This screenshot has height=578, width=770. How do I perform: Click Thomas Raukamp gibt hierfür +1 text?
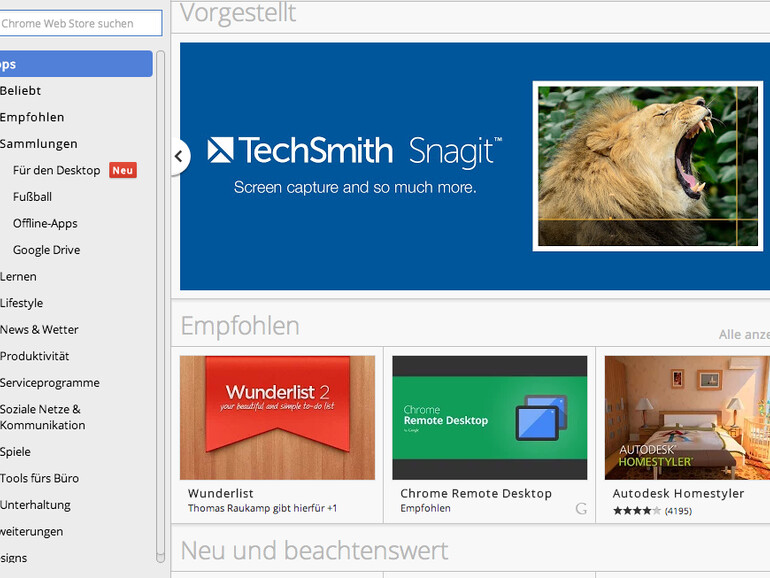click(x=262, y=508)
